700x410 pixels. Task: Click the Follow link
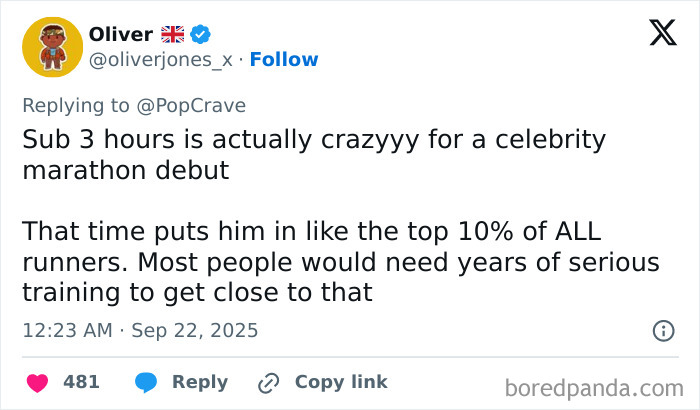pyautogui.click(x=284, y=59)
